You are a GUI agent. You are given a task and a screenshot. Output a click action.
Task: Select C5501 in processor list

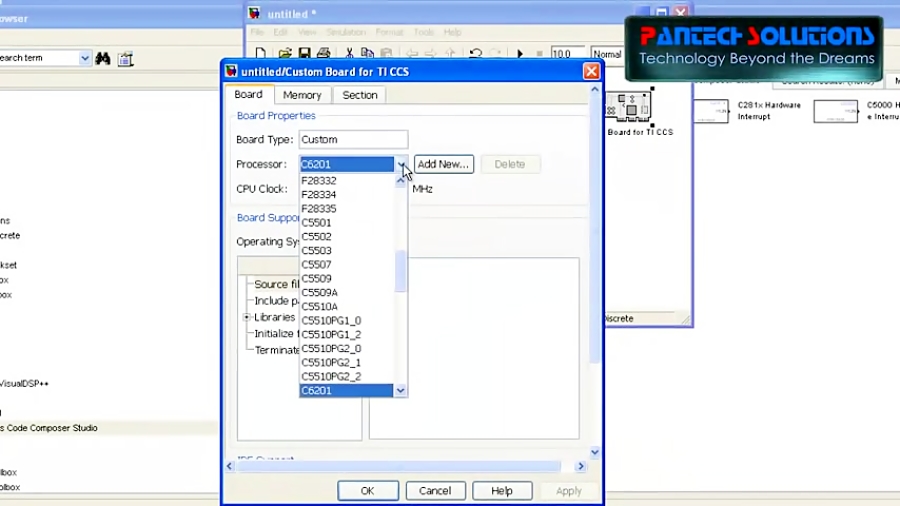coord(347,223)
